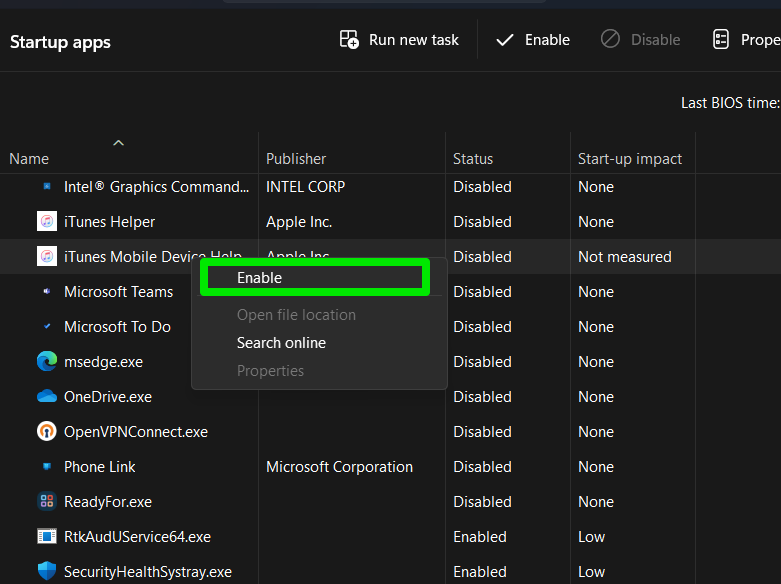Viewport: 781px width, 584px height.
Task: Click the Disable circle-slash icon in toolbar
Action: pos(610,39)
